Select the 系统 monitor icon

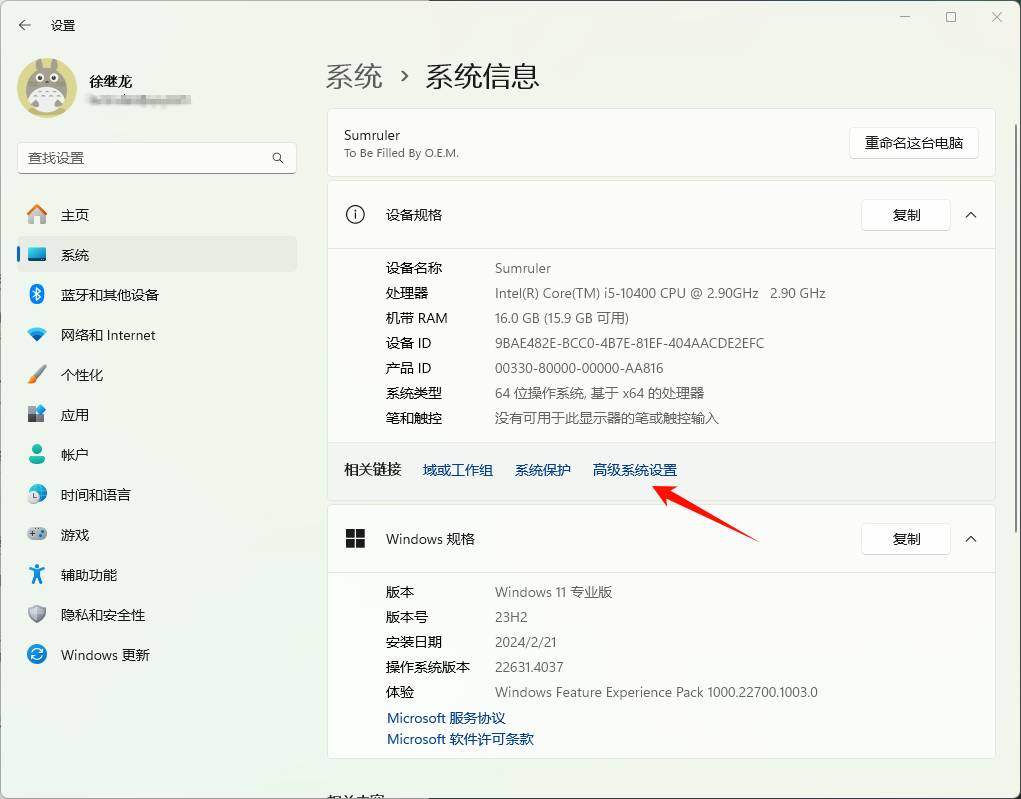pyautogui.click(x=37, y=255)
